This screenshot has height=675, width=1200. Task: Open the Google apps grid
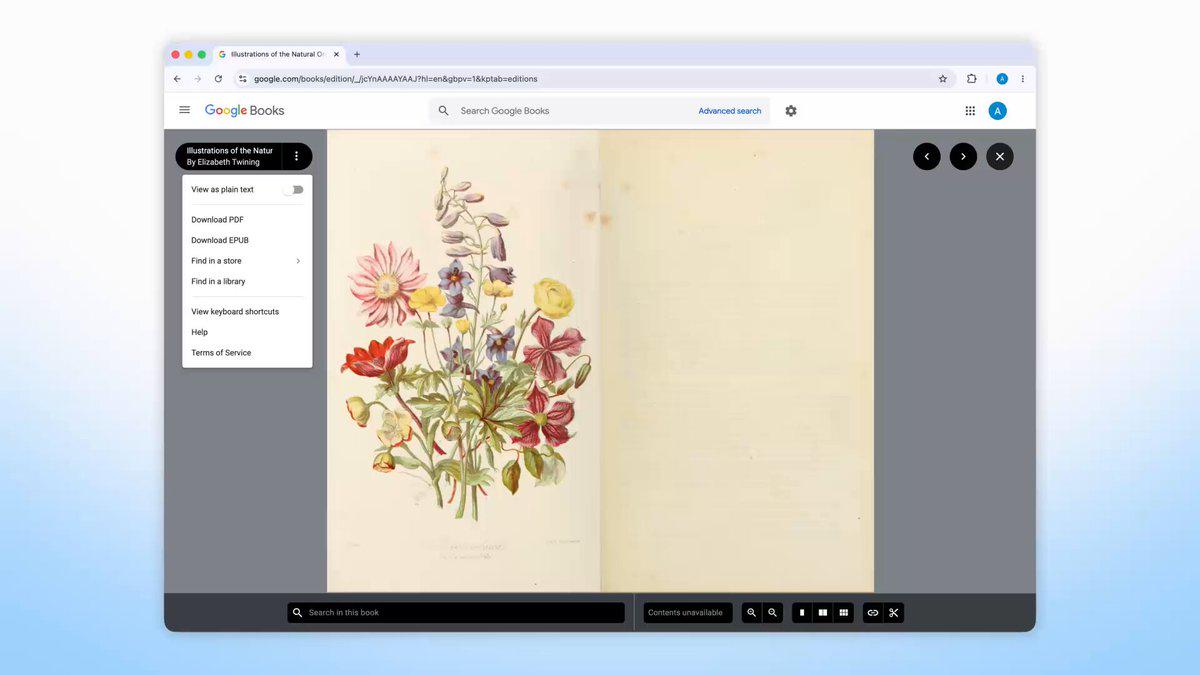970,111
